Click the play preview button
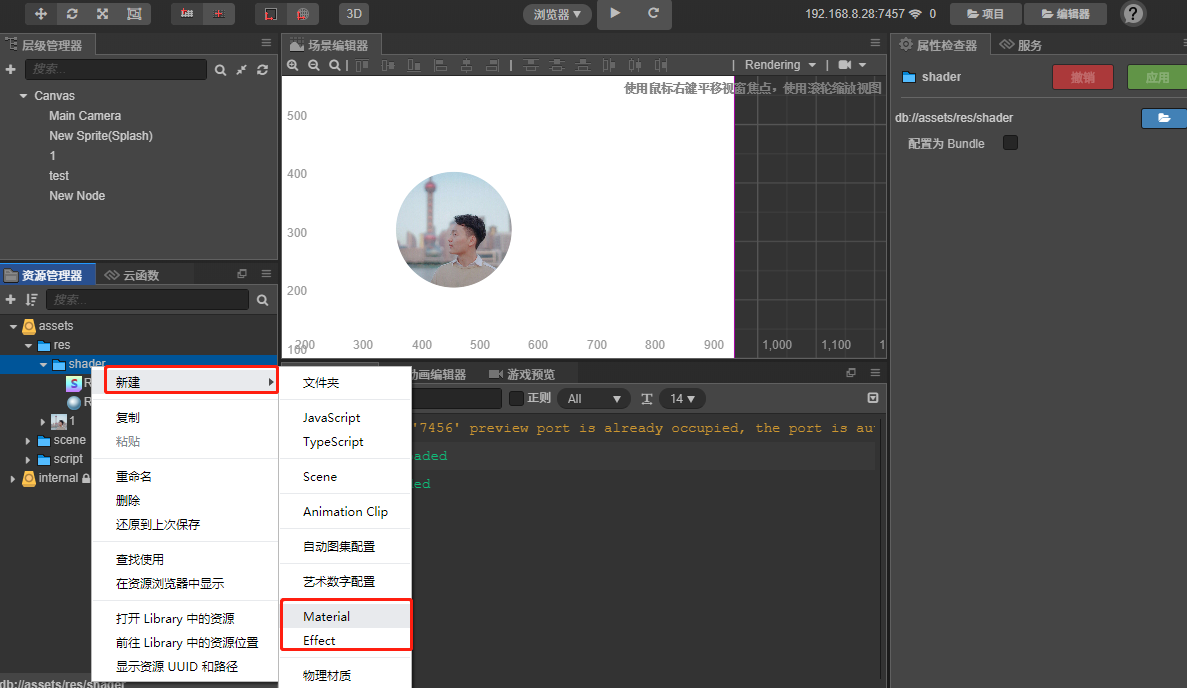The height and width of the screenshot is (688, 1187). coord(615,14)
